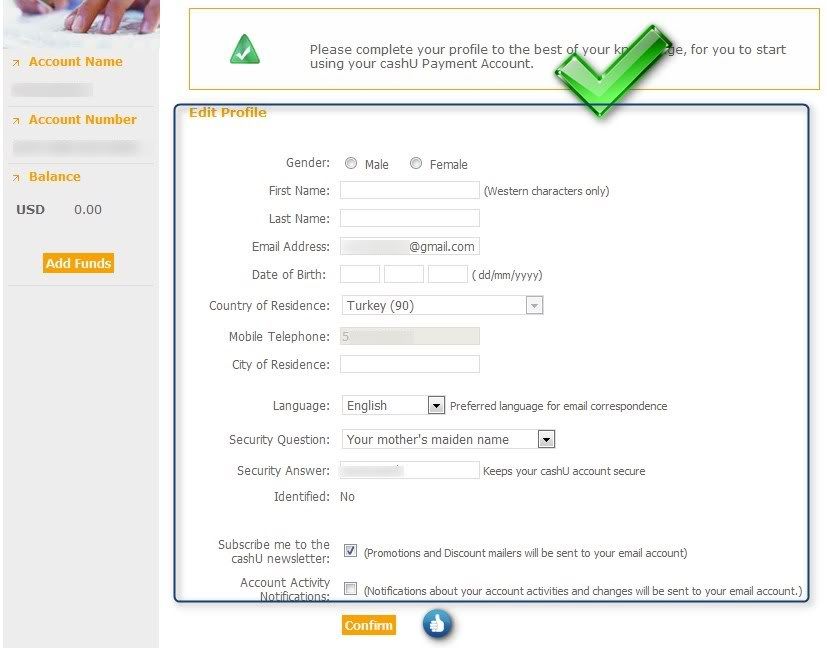
Task: Open the Language dropdown showing English
Action: point(393,405)
